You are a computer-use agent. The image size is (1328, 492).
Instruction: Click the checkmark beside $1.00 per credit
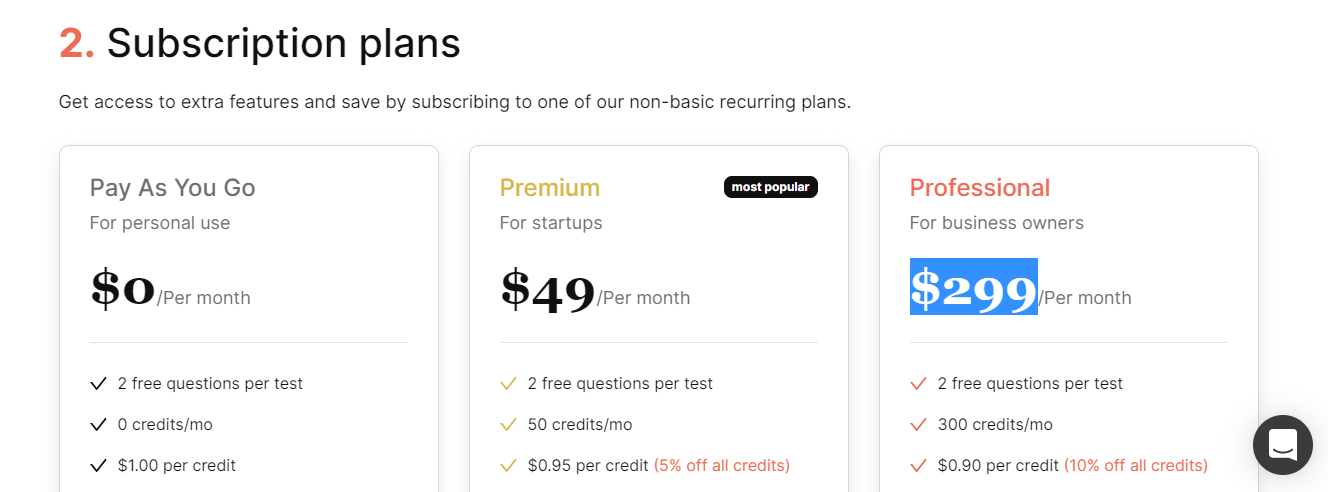pyautogui.click(x=98, y=466)
